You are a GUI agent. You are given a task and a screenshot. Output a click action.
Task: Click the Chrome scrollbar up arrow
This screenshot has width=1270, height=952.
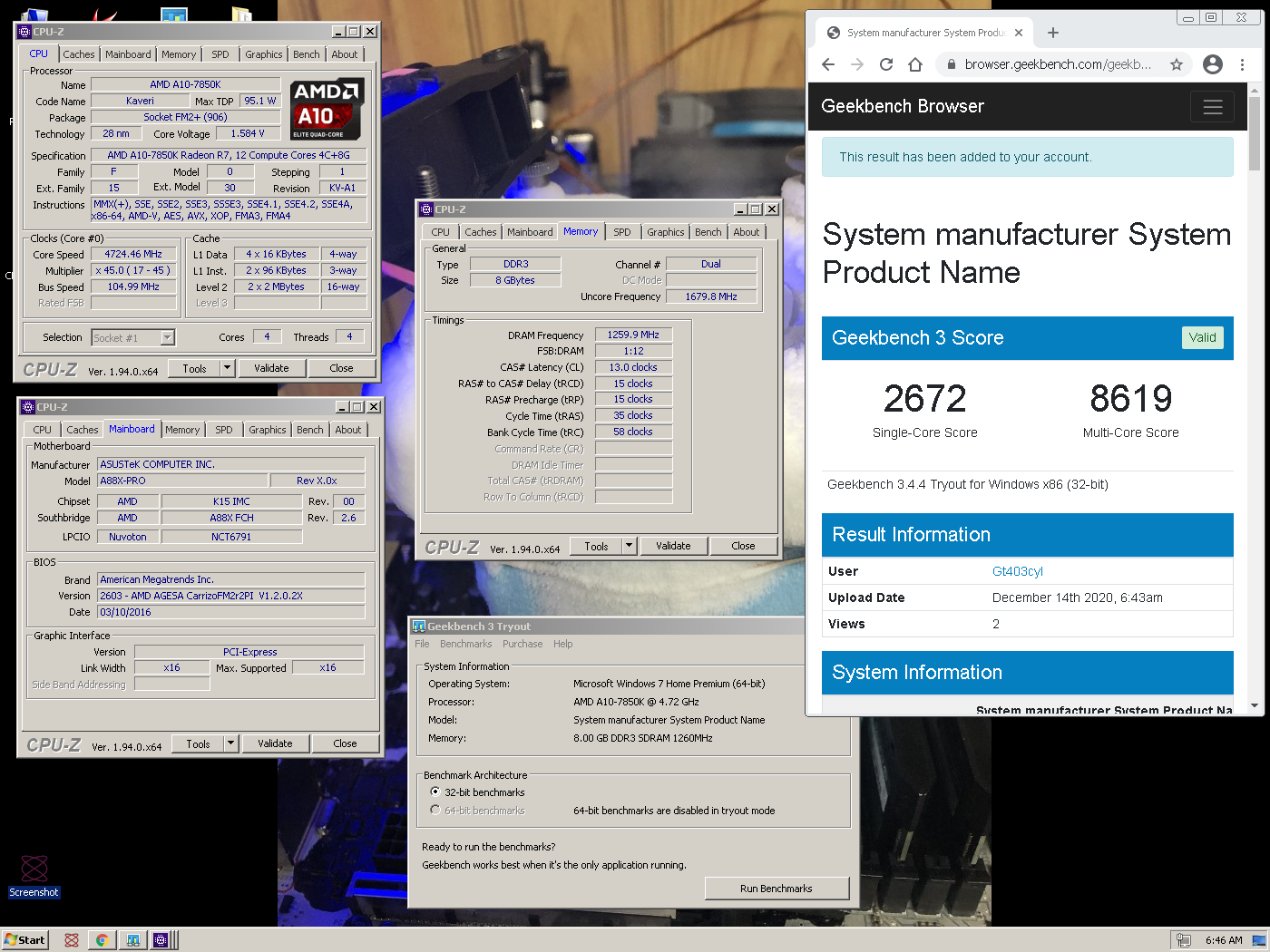tap(1255, 90)
